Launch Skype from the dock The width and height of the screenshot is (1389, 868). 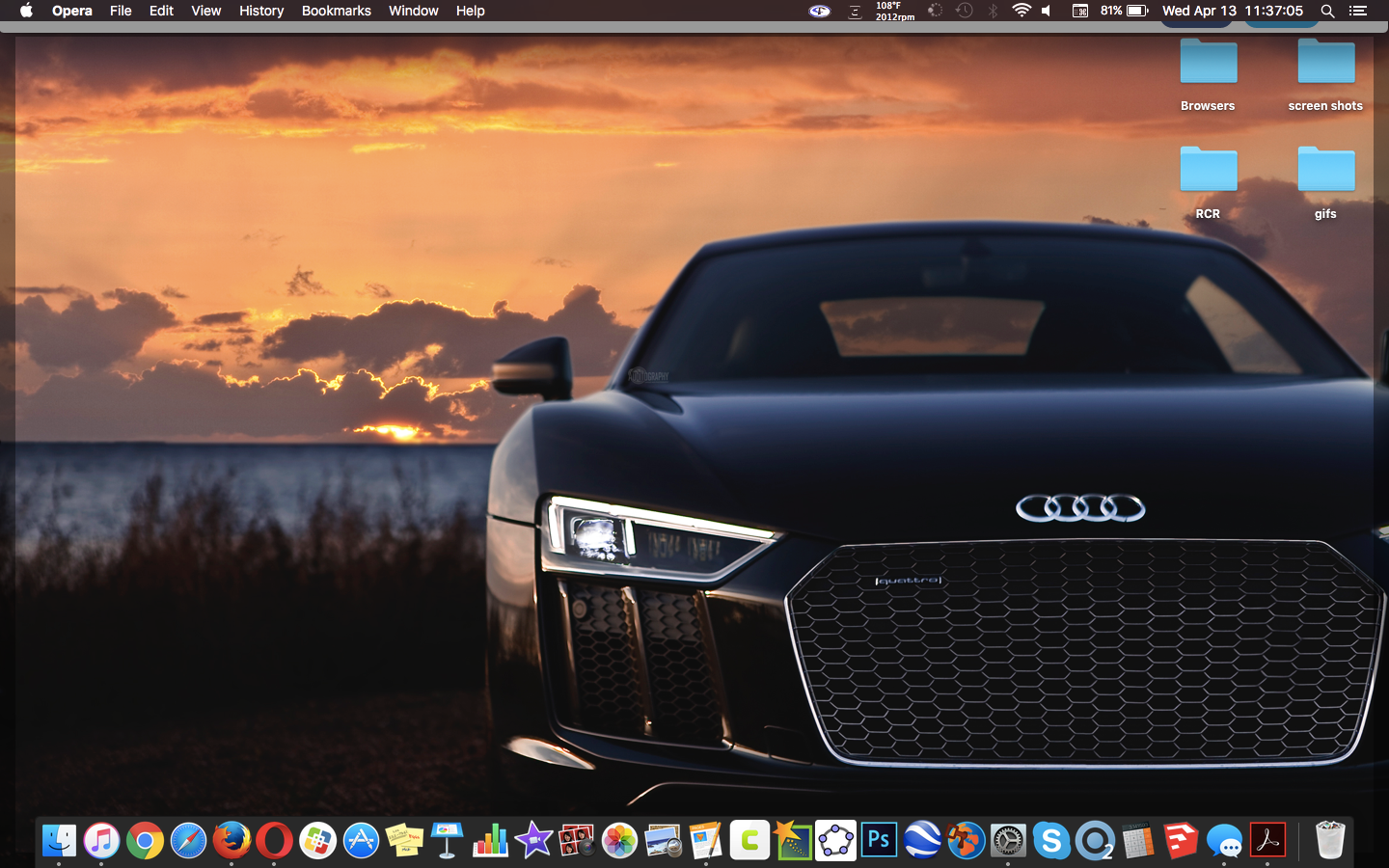click(1051, 841)
